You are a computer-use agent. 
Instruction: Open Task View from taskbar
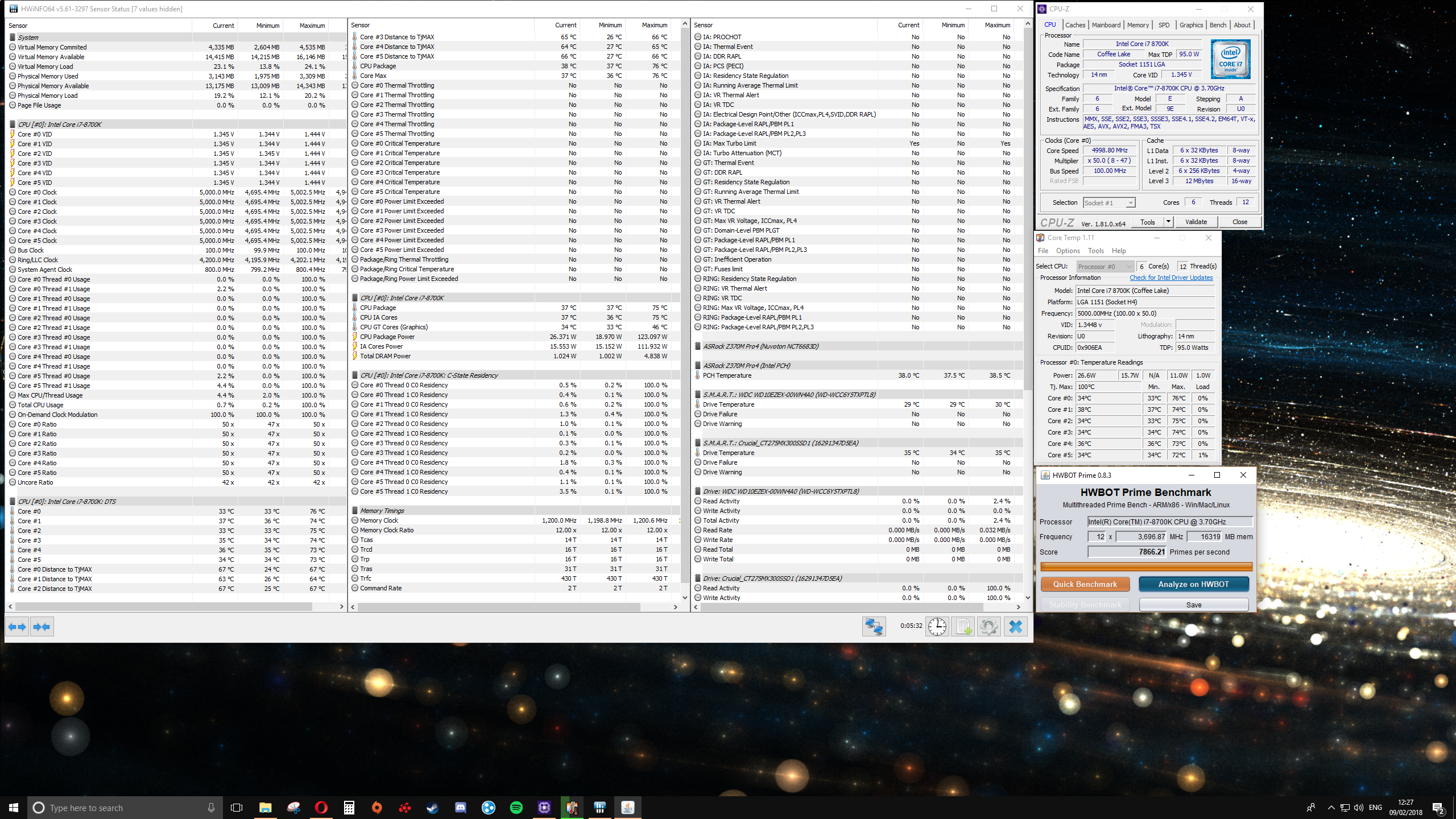point(237,808)
